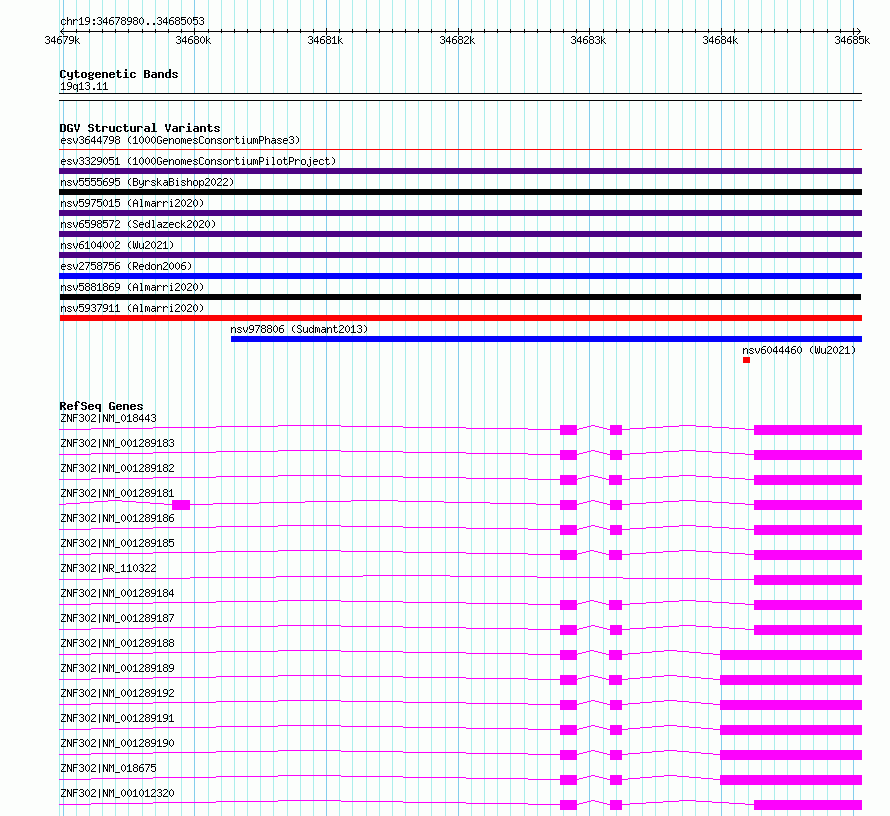Click the 34681k ruler tick label
890x816 pixels.
tap(325, 40)
